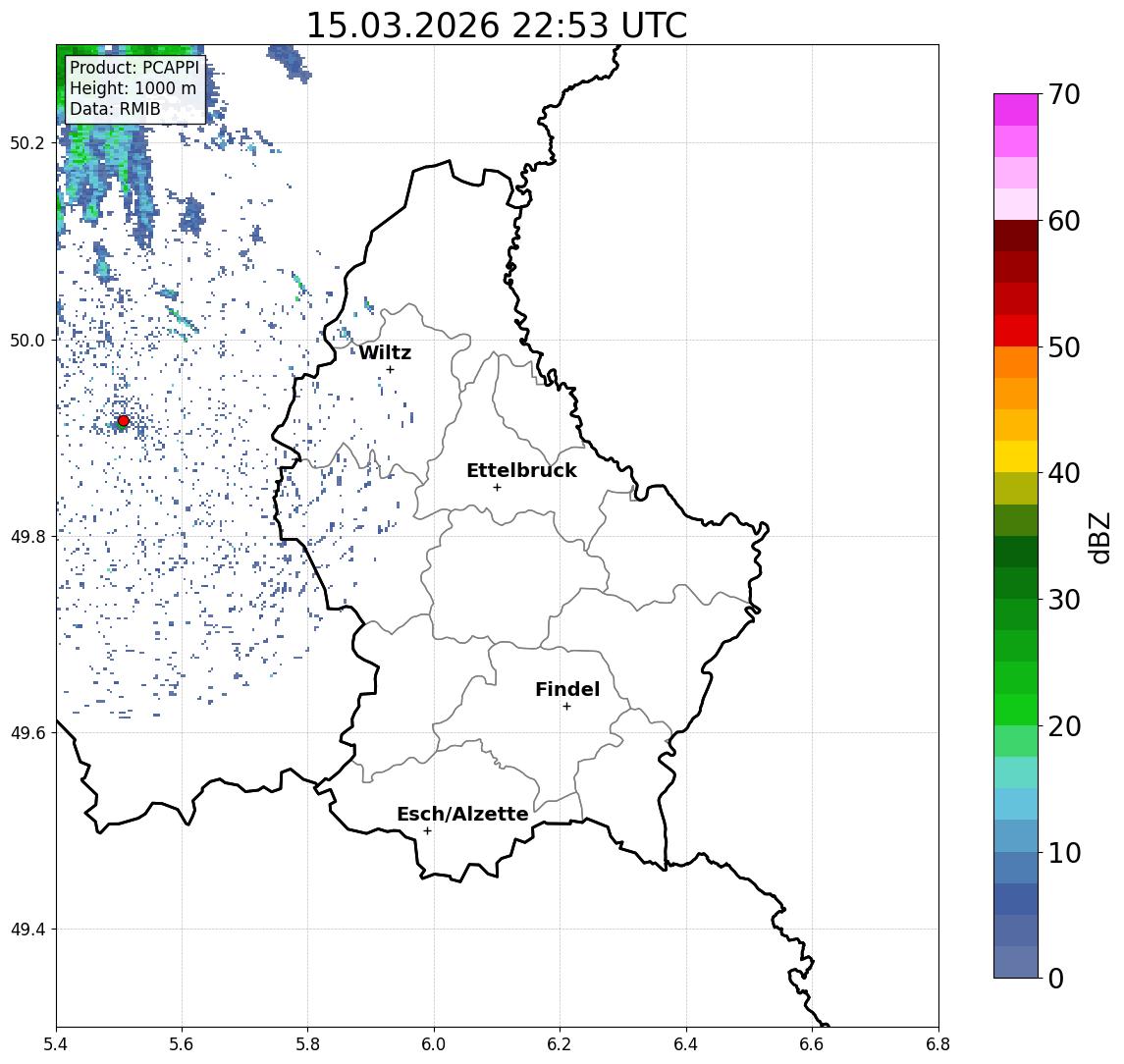The height and width of the screenshot is (1064, 1124).
Task: Click the Wiltz station cross marker
Action: 390,369
